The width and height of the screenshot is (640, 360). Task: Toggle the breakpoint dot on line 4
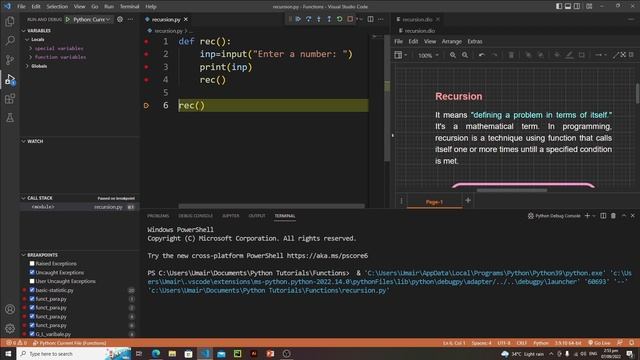point(147,80)
